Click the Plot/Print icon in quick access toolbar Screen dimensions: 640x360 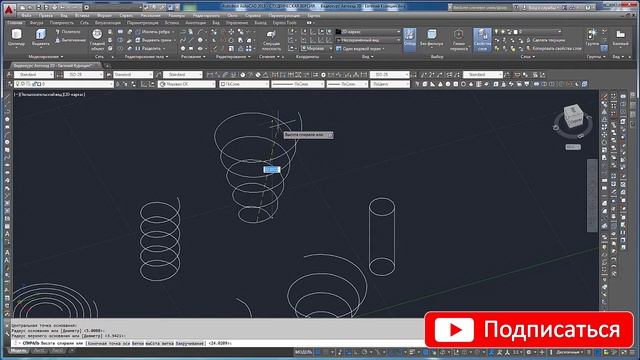click(55, 7)
